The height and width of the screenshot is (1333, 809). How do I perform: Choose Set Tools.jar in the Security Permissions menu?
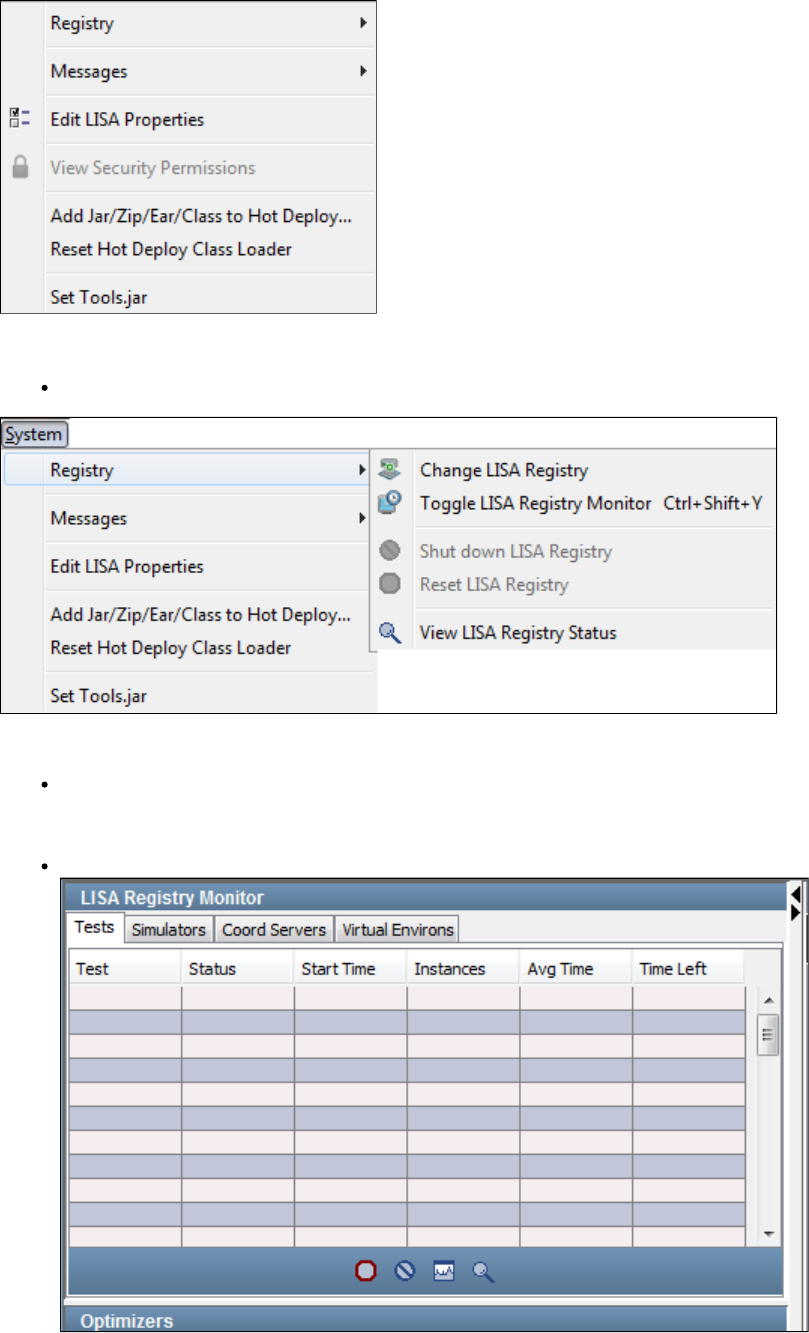[100, 297]
